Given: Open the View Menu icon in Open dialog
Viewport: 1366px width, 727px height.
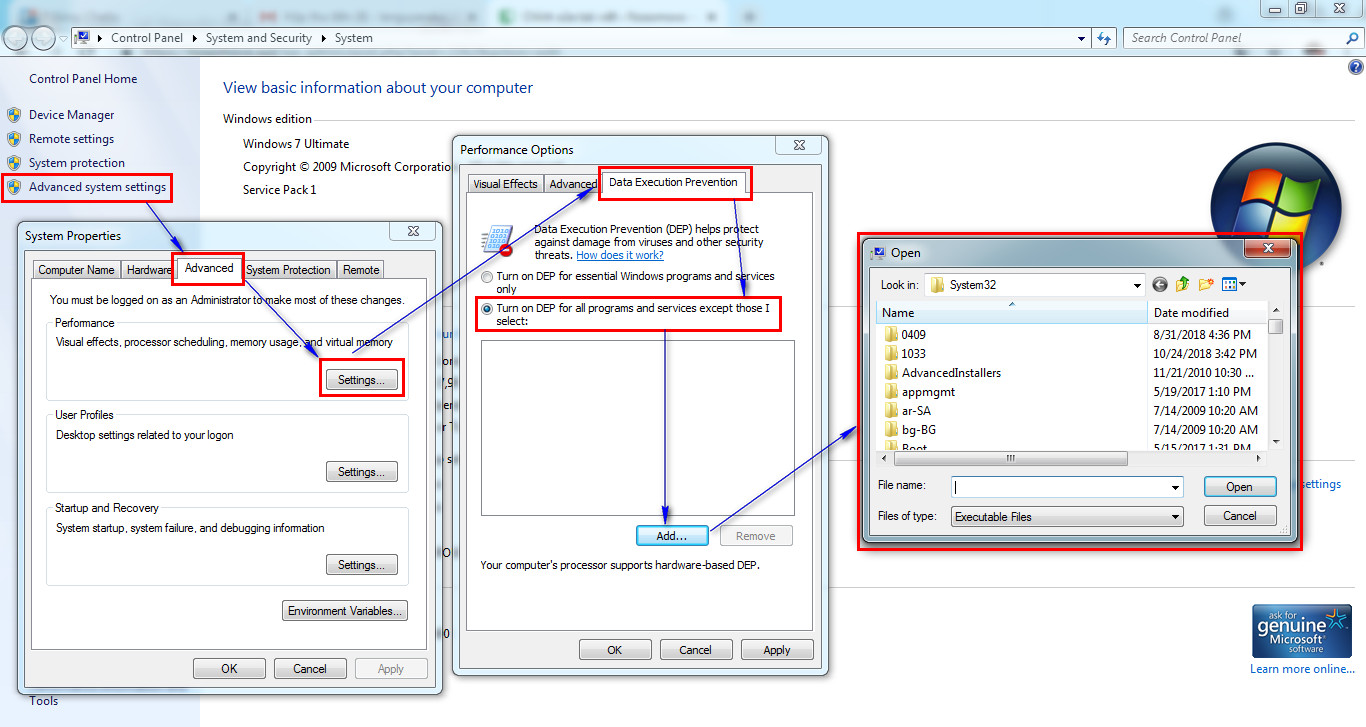Looking at the screenshot, I should (1234, 285).
